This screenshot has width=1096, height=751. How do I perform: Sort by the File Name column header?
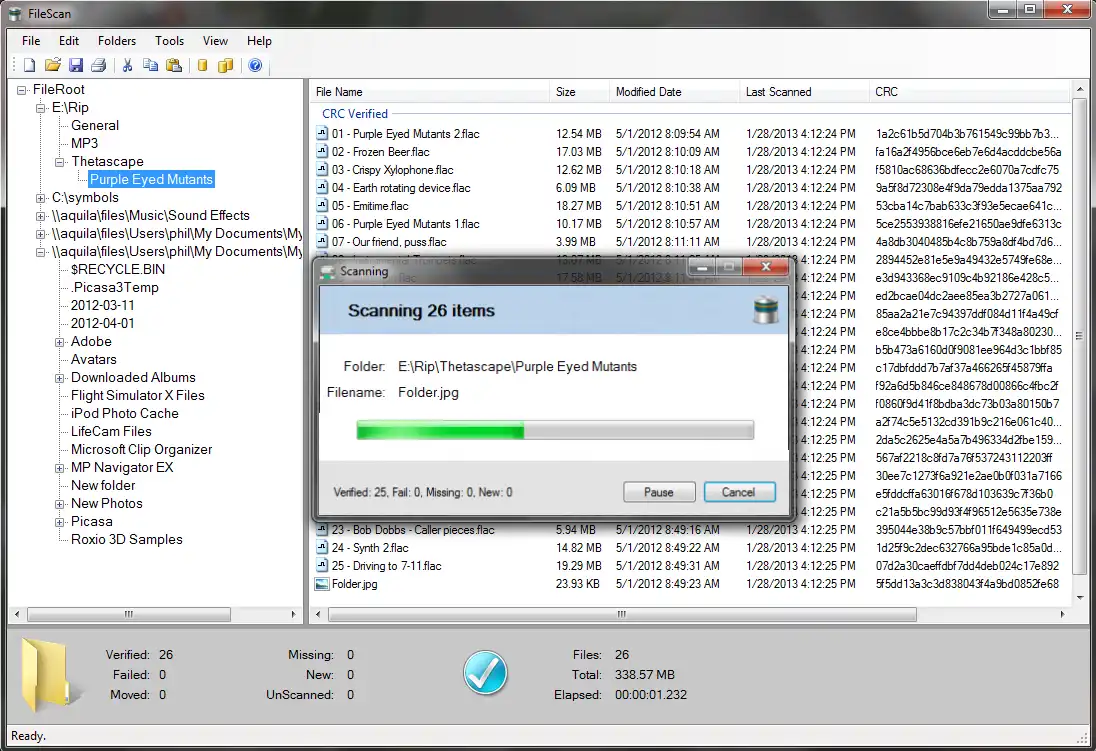pyautogui.click(x=431, y=92)
